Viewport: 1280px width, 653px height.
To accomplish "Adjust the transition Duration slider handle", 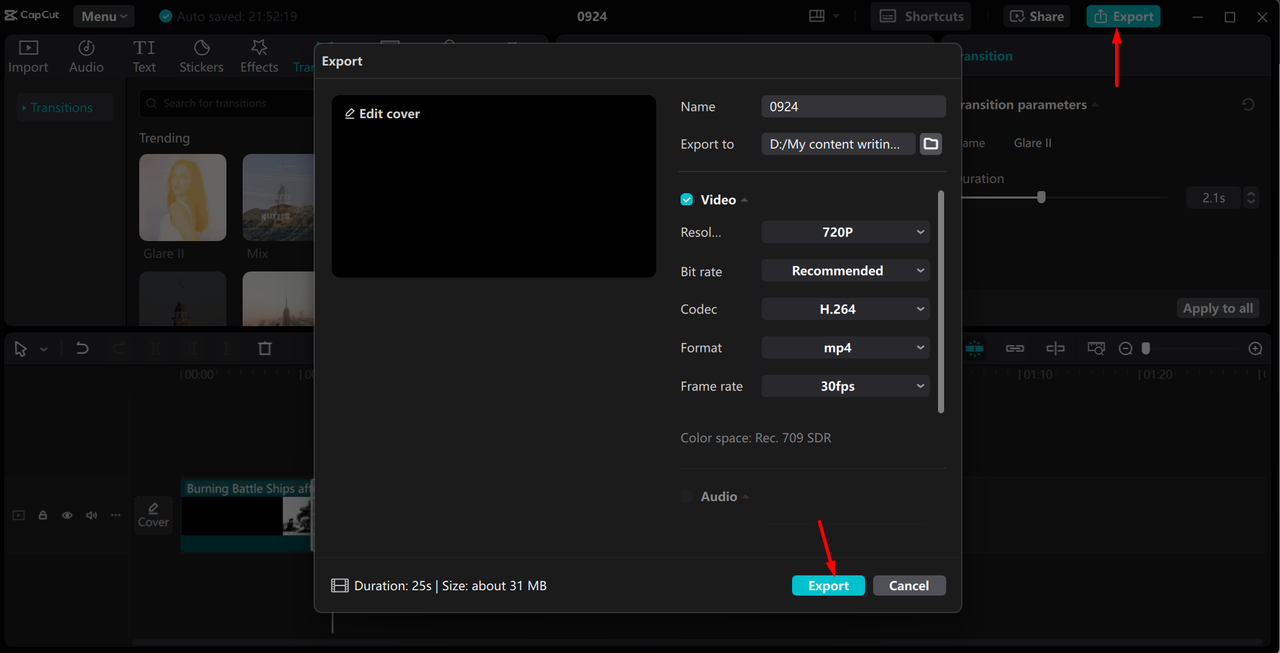I will coord(1041,198).
